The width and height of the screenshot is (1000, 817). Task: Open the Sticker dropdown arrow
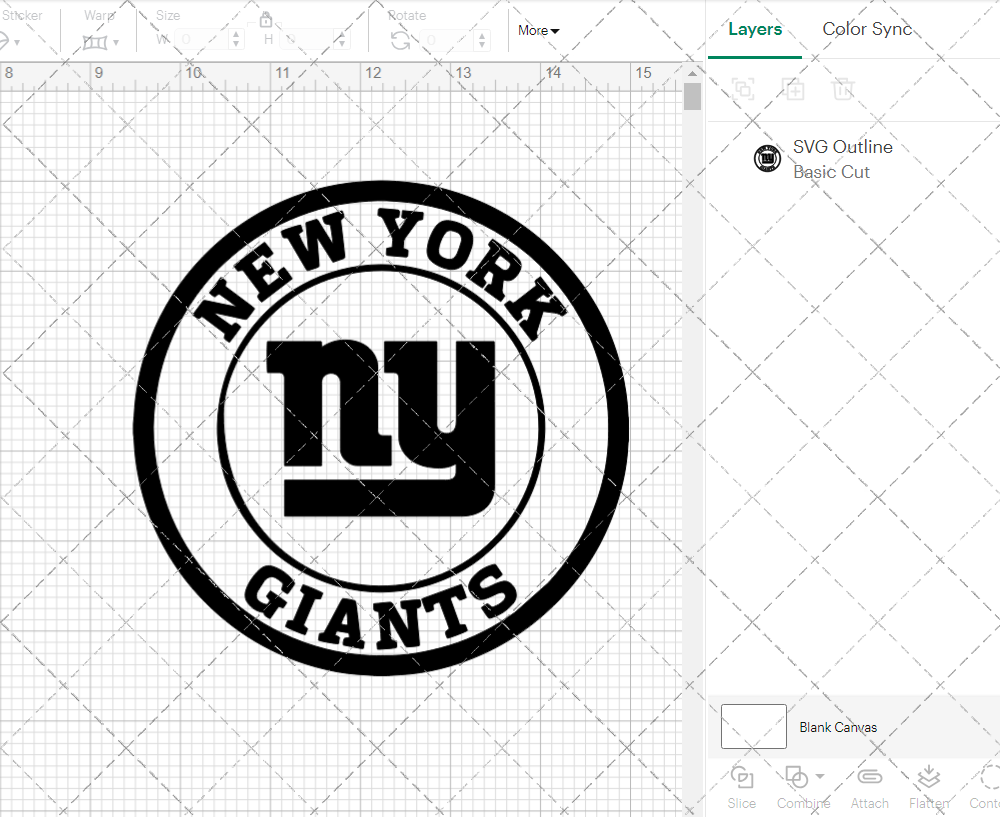click(x=17, y=43)
